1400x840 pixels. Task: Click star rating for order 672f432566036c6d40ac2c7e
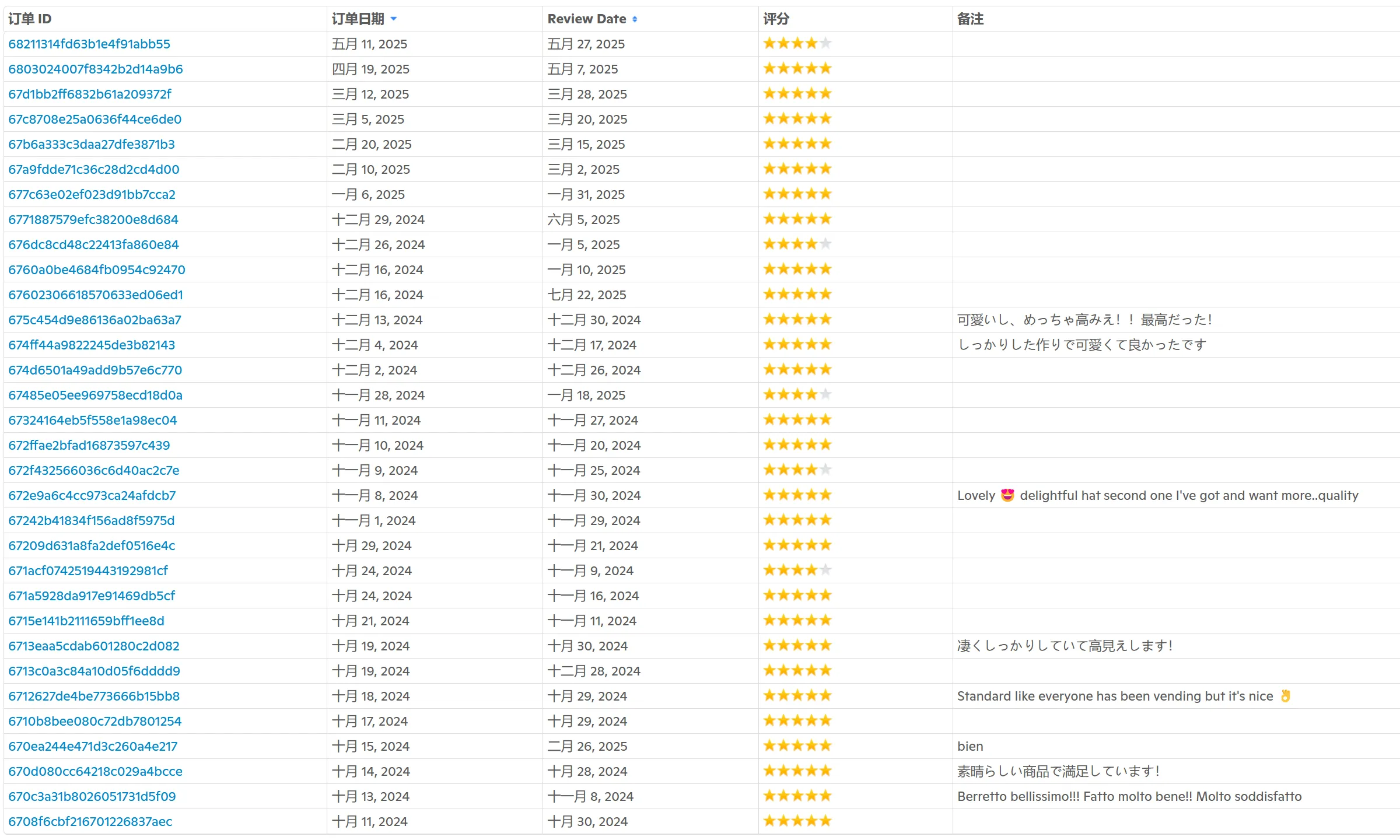[797, 470]
